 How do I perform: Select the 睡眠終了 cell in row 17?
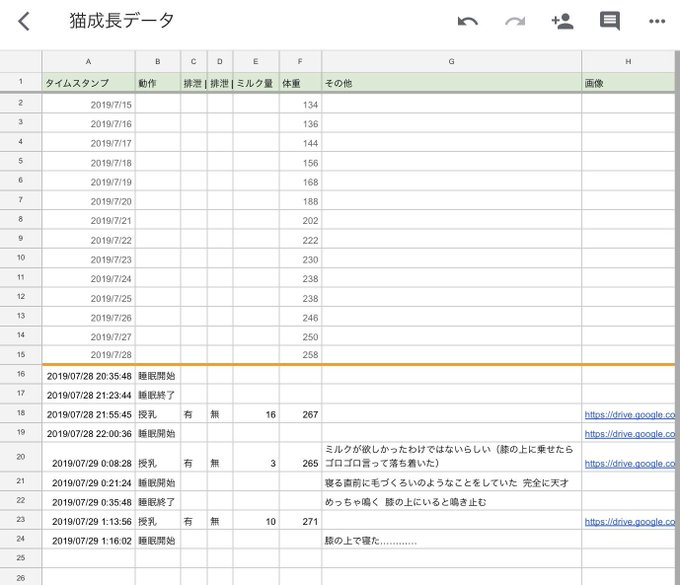pos(158,395)
